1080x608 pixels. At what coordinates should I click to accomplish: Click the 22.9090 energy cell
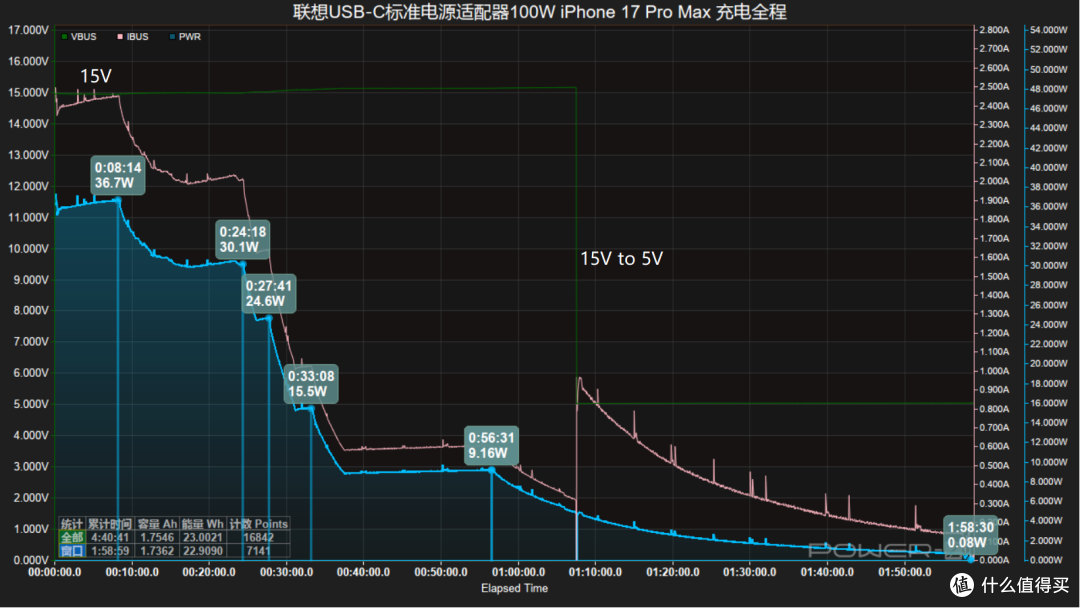tap(202, 551)
